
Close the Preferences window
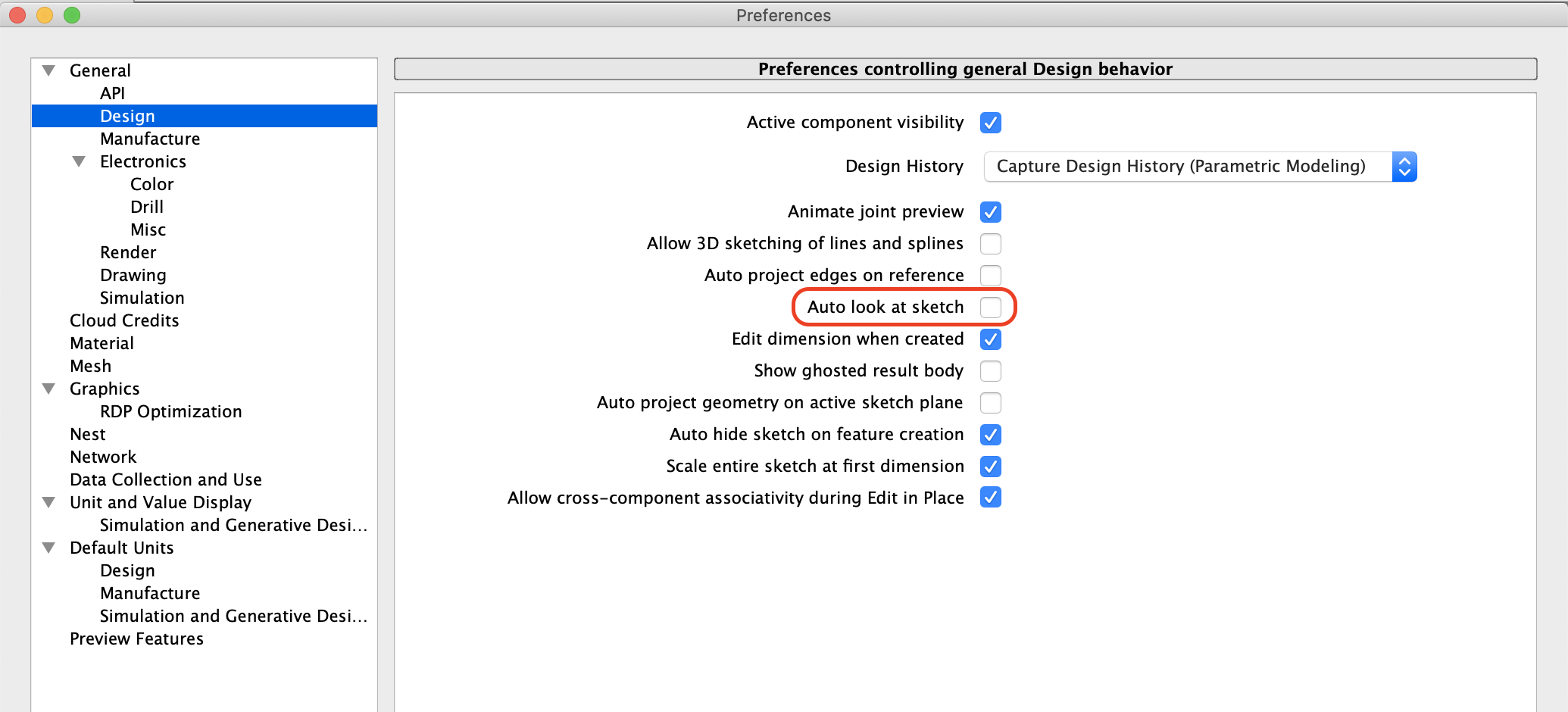coord(17,15)
